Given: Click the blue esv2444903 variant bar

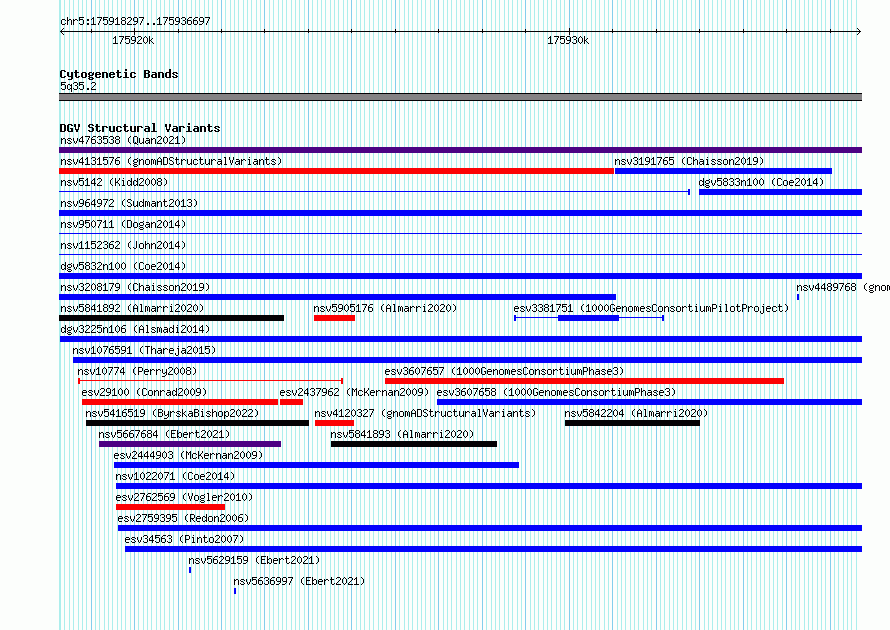Looking at the screenshot, I should [316, 465].
